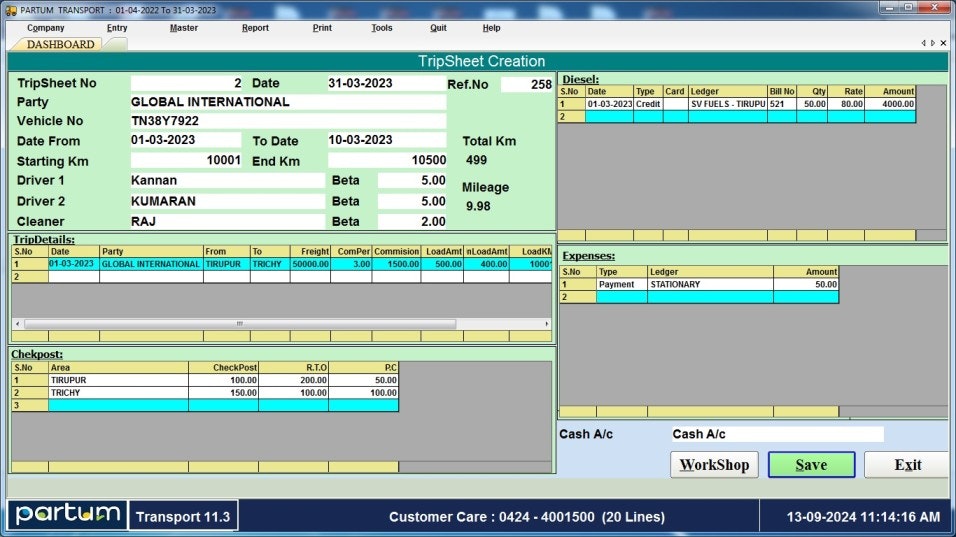The height and width of the screenshot is (537, 956).
Task: Click Diesel Bill No 521
Action: coord(782,104)
